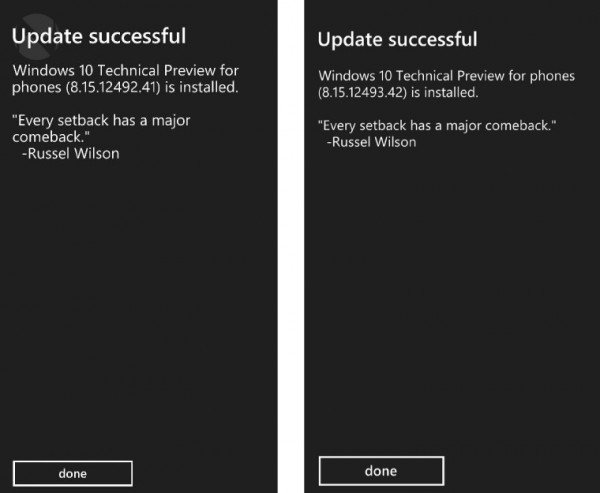Click the word 'comeback.' on left screen
This screenshot has width=600, height=493.
click(x=46, y=137)
